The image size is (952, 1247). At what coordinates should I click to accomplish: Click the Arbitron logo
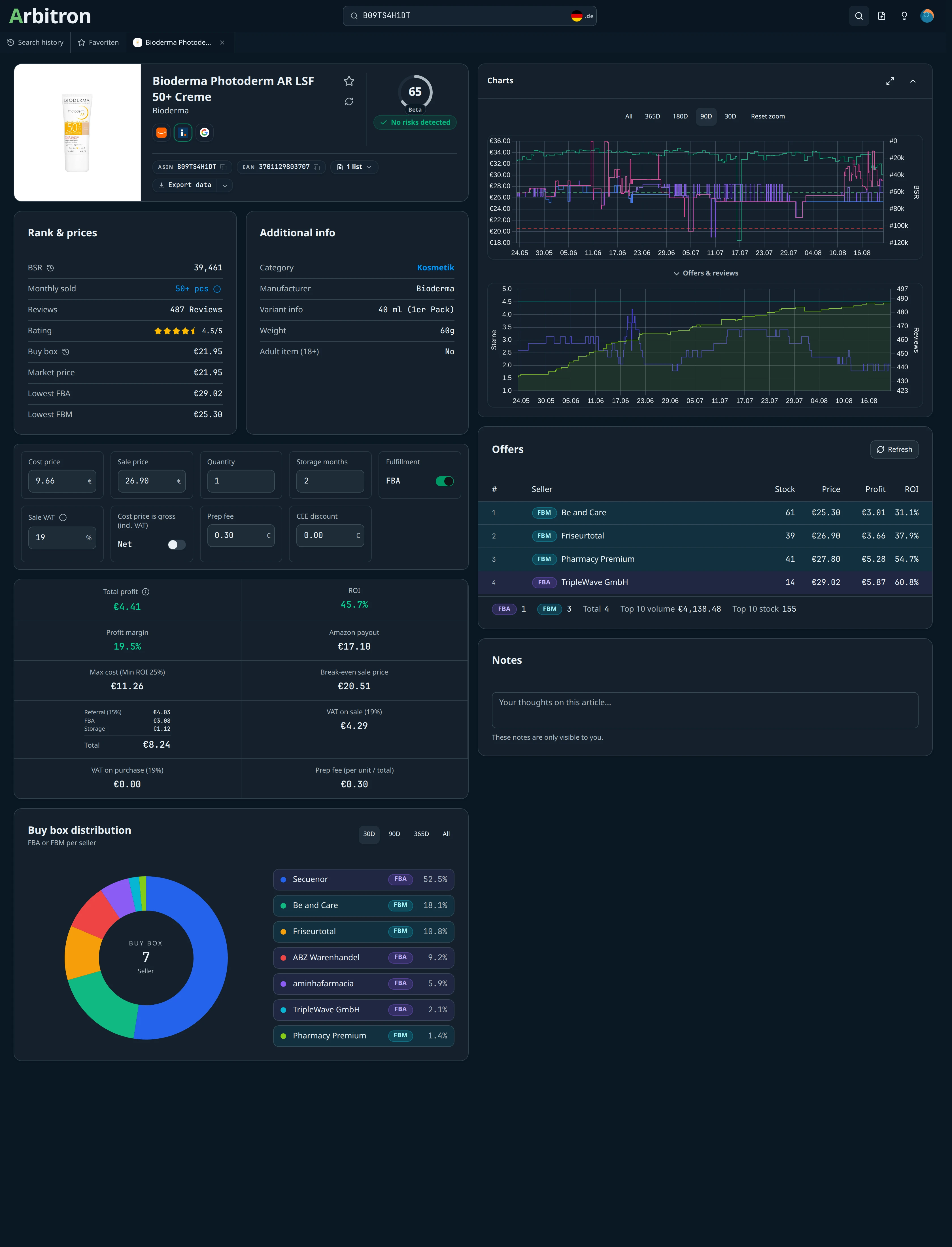click(x=50, y=16)
